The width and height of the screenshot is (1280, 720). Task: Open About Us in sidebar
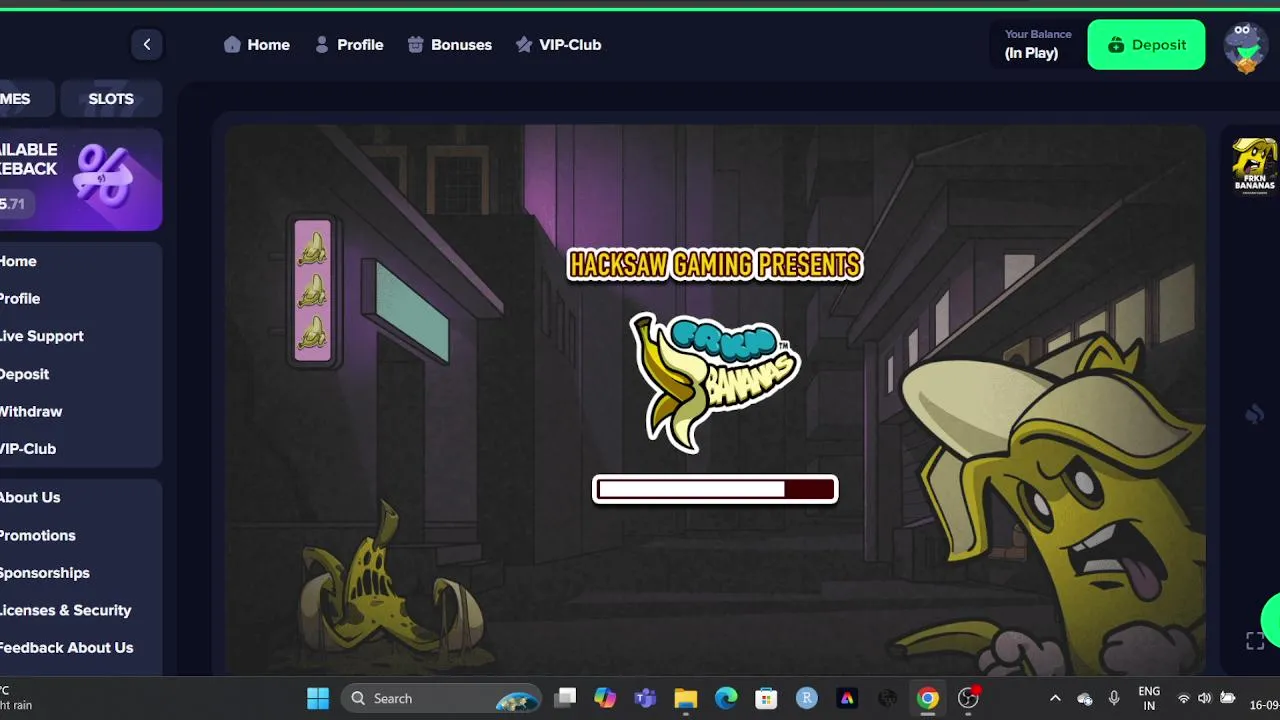[x=30, y=497]
